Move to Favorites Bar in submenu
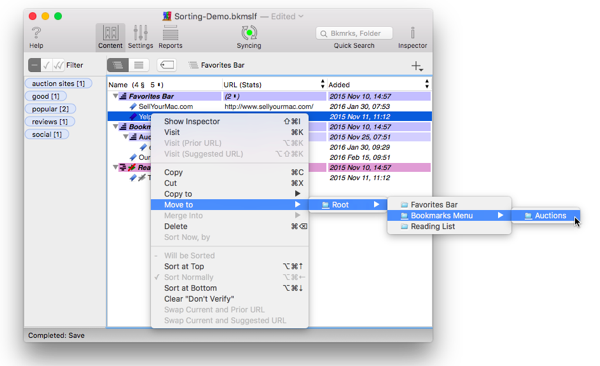This screenshot has width=600, height=366. point(449,205)
